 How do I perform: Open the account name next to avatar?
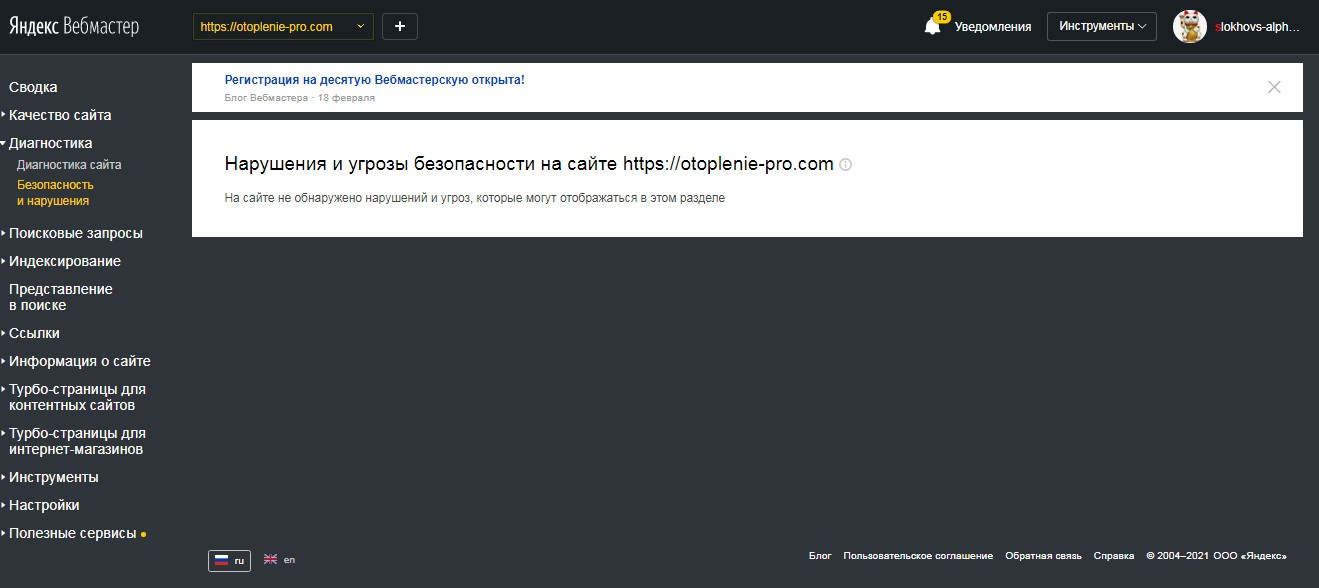1257,27
